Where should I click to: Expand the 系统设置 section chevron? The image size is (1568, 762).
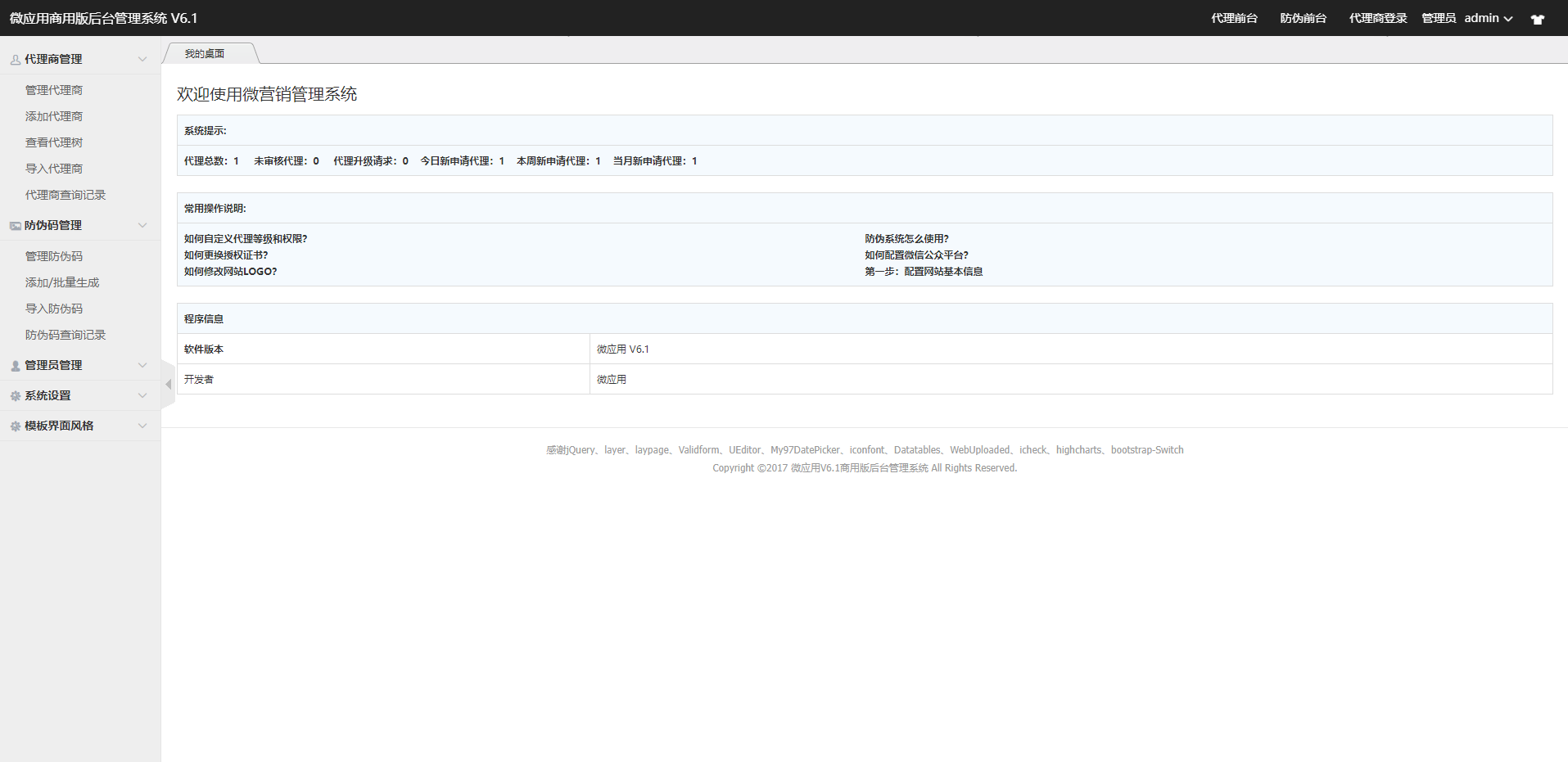142,395
